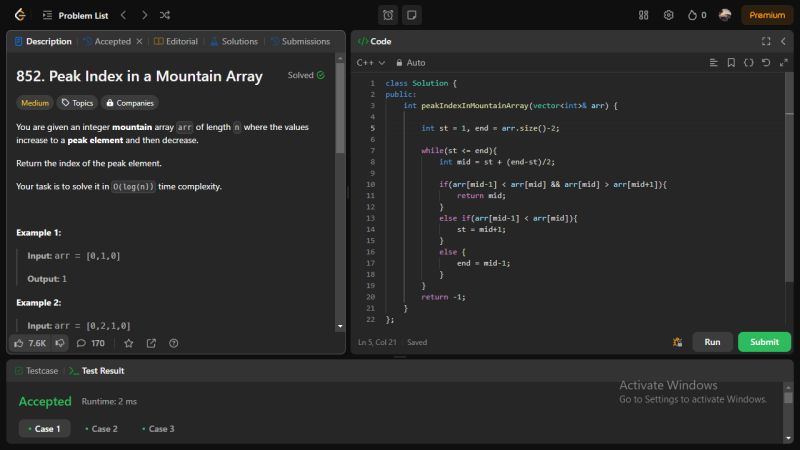Viewport: 800px width, 450px height.
Task: Bookmark the code with bookmark icon
Action: [x=731, y=62]
